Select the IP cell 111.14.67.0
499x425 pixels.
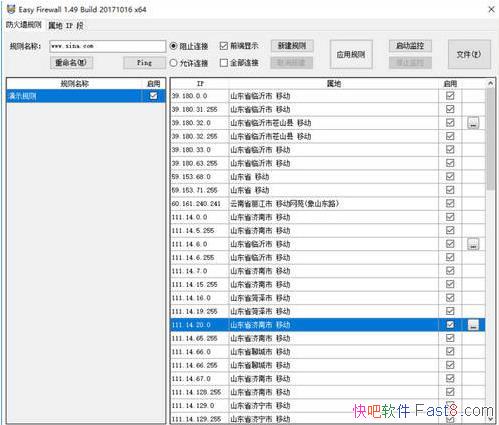pyautogui.click(x=200, y=379)
